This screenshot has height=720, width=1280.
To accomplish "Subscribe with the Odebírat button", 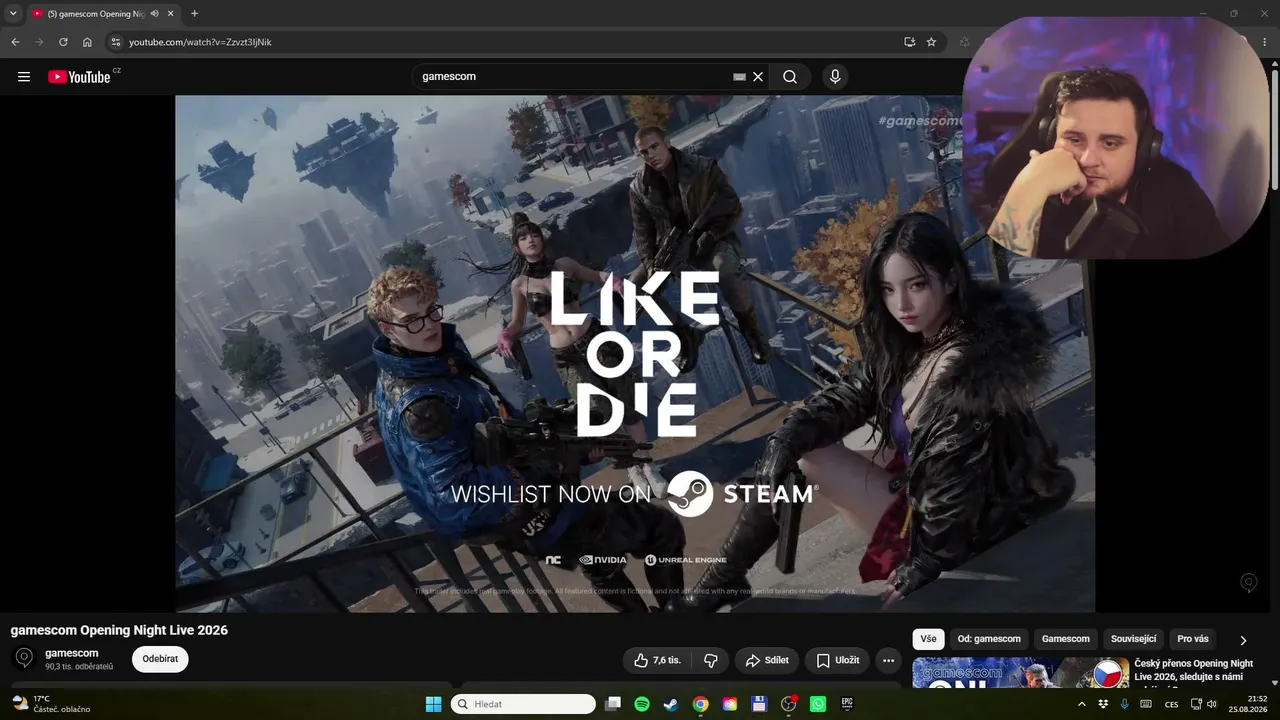I will (x=160, y=659).
